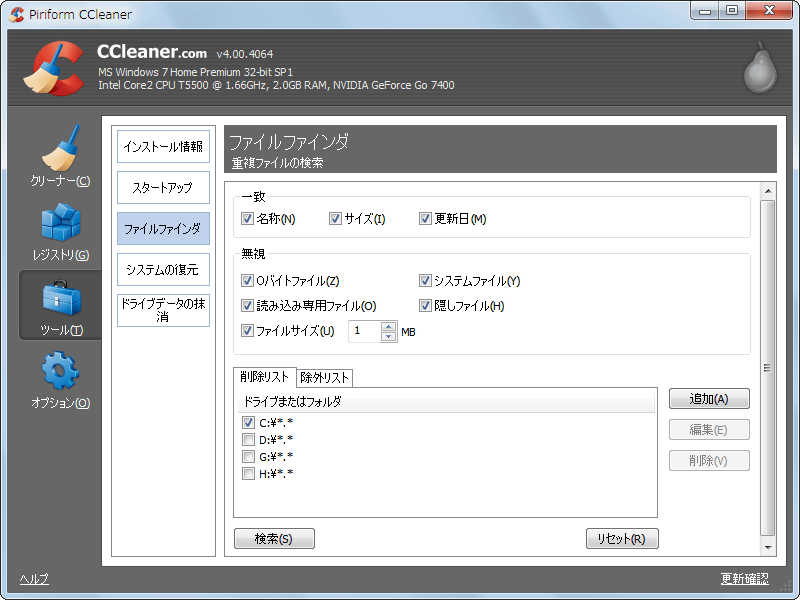Open the ヘルプ help link
This screenshot has width=800, height=600.
(34, 579)
